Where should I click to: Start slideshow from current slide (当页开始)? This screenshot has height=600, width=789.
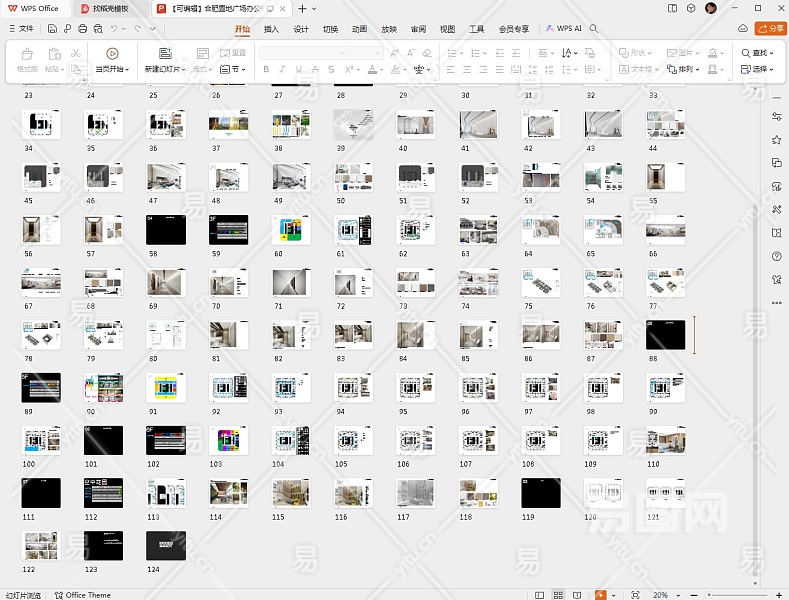coord(111,54)
